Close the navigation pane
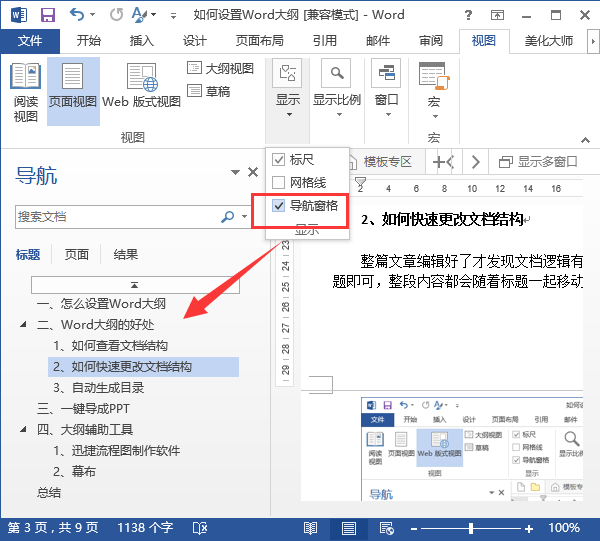This screenshot has width=600, height=541. click(x=253, y=172)
